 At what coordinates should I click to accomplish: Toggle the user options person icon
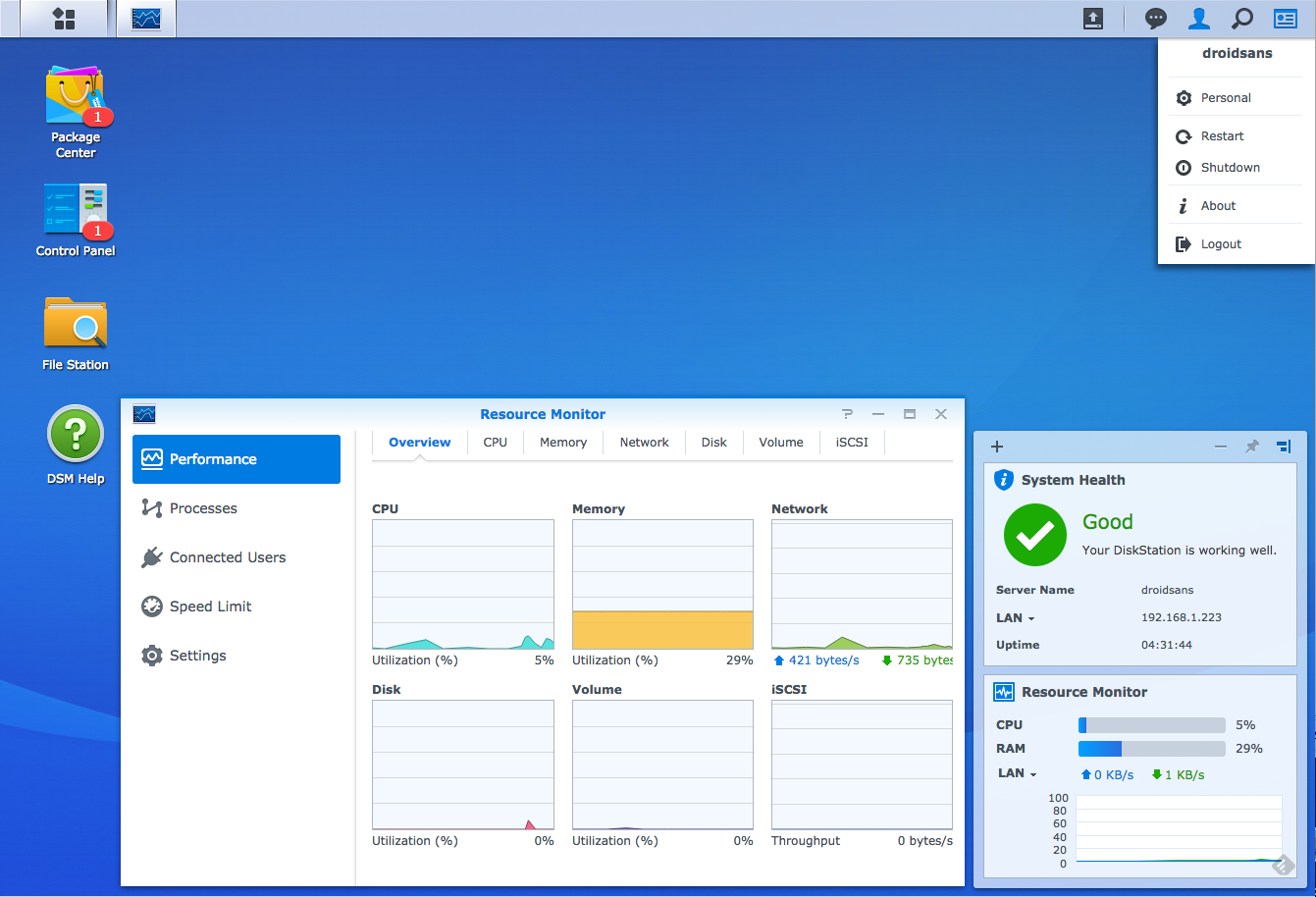click(x=1199, y=19)
